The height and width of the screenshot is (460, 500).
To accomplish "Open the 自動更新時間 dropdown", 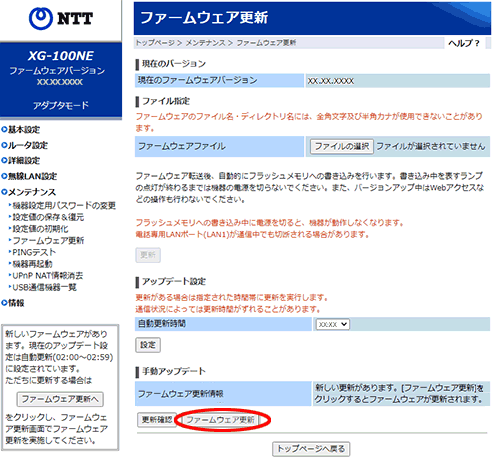I will point(332,324).
